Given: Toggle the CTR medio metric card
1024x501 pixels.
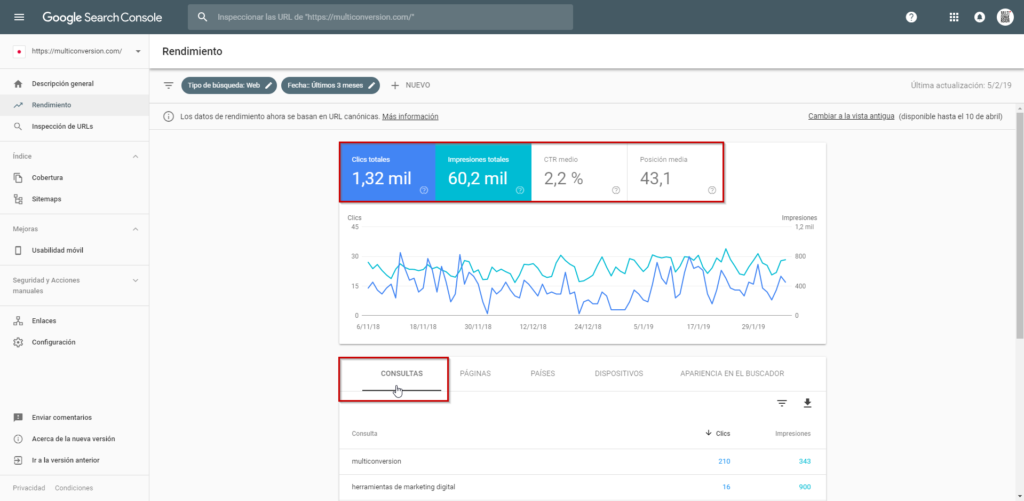Looking at the screenshot, I should click(579, 172).
